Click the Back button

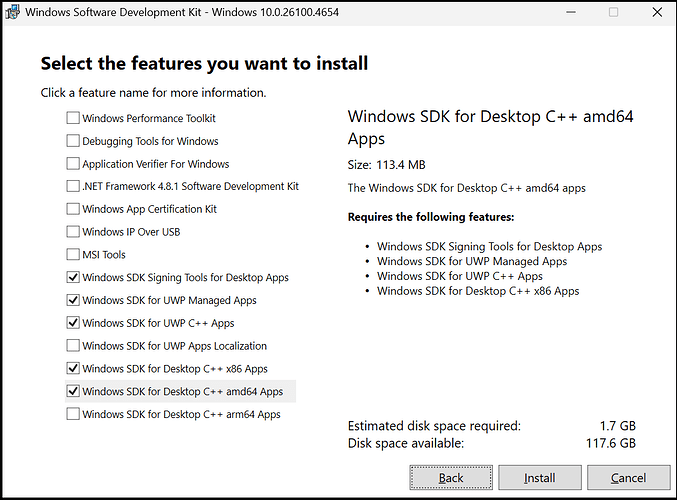click(x=451, y=478)
